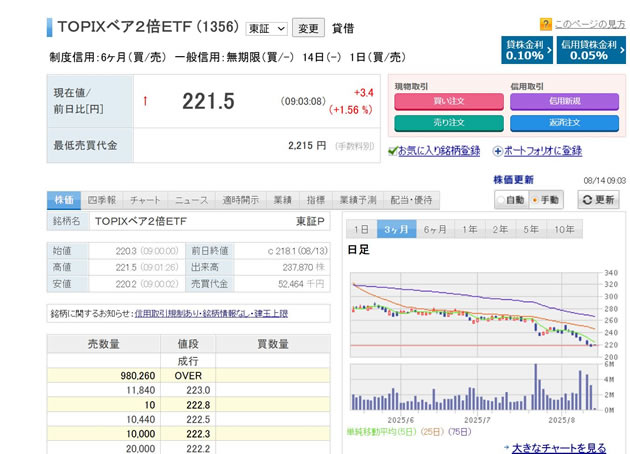Select 自動 price update radio button

(x=501, y=200)
